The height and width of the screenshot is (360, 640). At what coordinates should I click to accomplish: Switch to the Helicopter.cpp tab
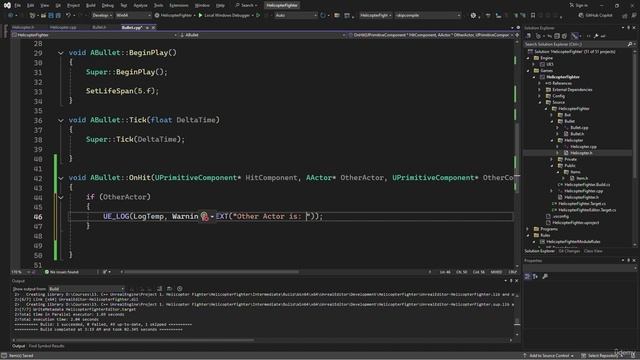tap(63, 27)
